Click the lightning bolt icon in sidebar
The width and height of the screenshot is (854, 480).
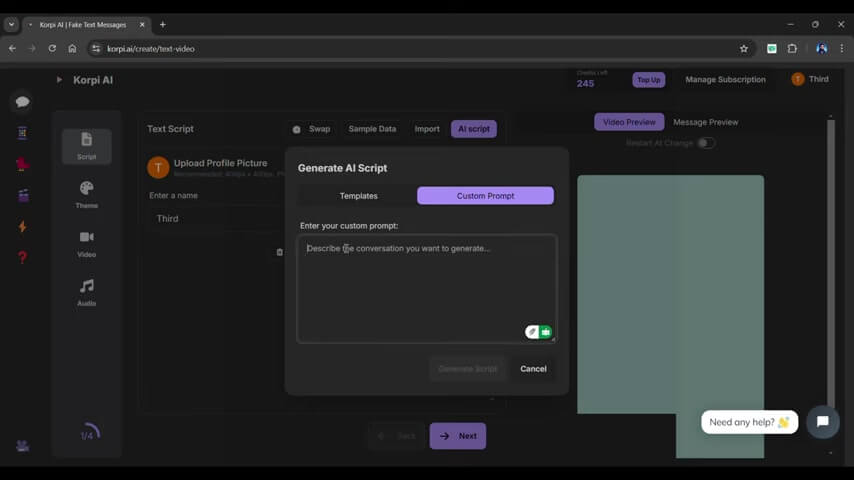pos(22,227)
